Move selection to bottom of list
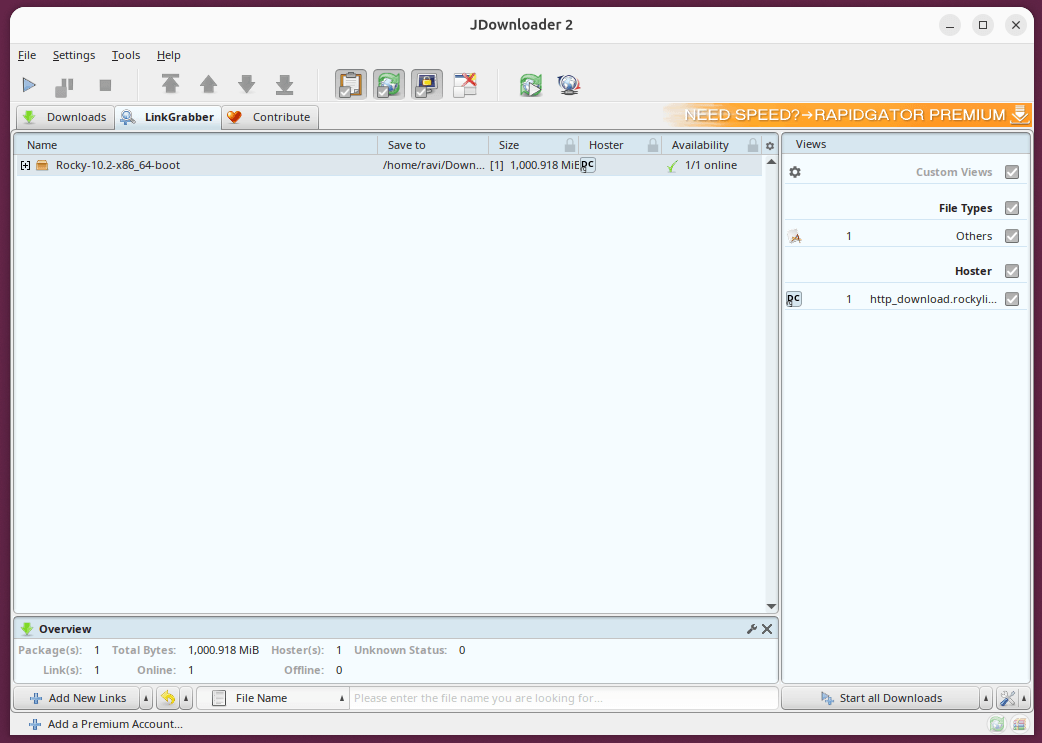 coord(284,84)
